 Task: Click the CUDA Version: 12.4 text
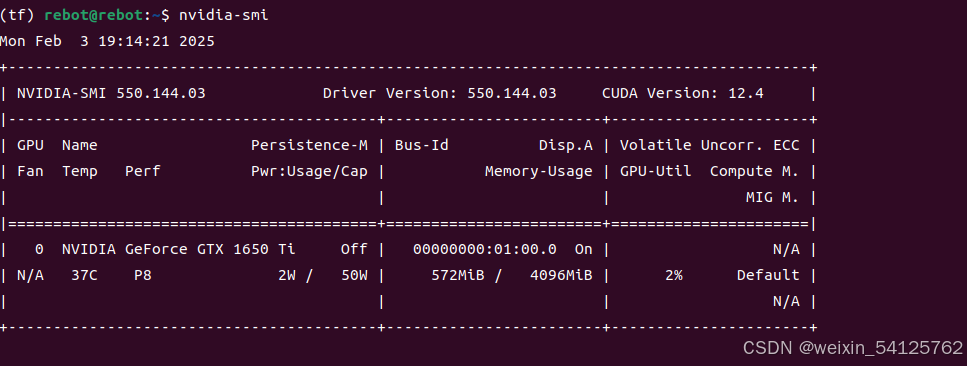tap(683, 94)
